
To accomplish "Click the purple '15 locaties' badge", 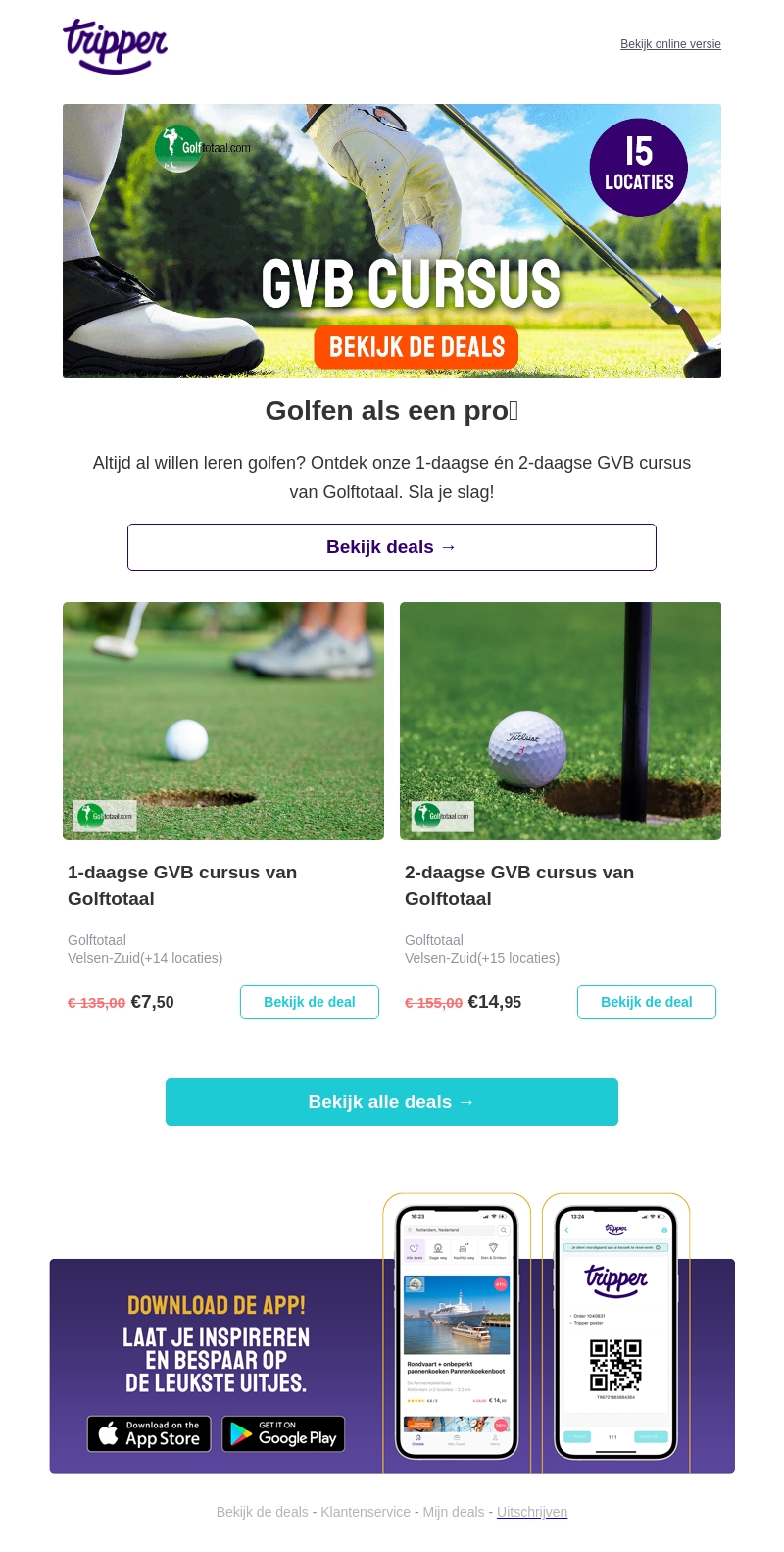I will pyautogui.click(x=639, y=167).
